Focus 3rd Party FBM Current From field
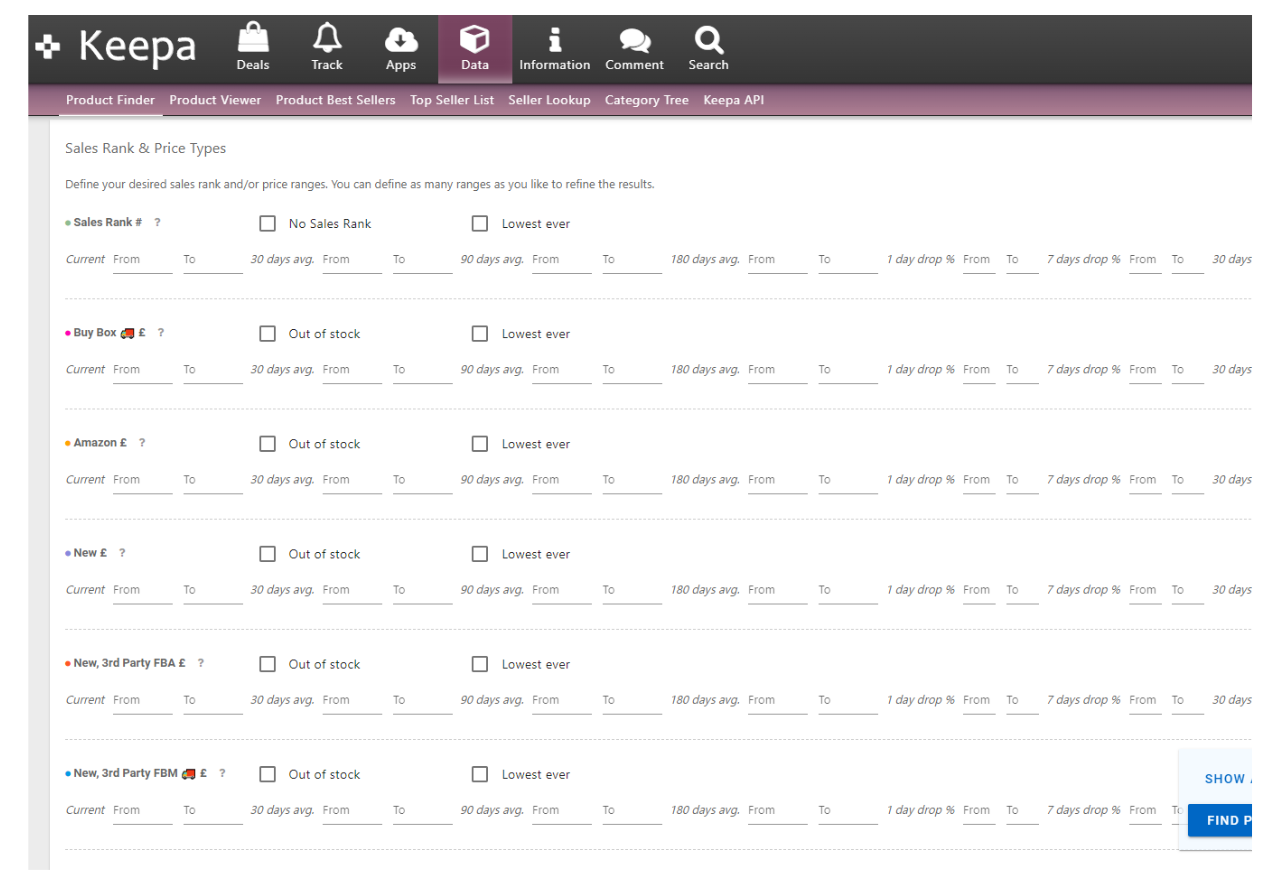The height and width of the screenshot is (885, 1280). 142,810
